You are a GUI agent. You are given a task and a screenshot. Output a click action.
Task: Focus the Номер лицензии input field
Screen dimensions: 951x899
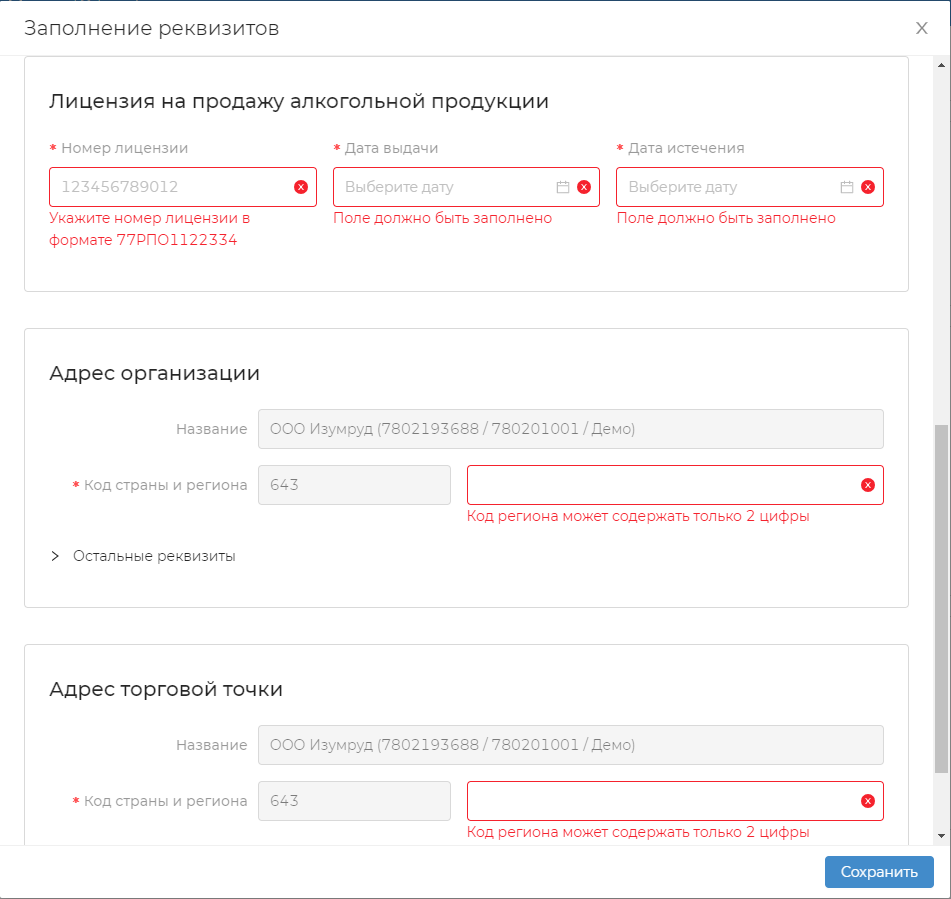[170, 187]
